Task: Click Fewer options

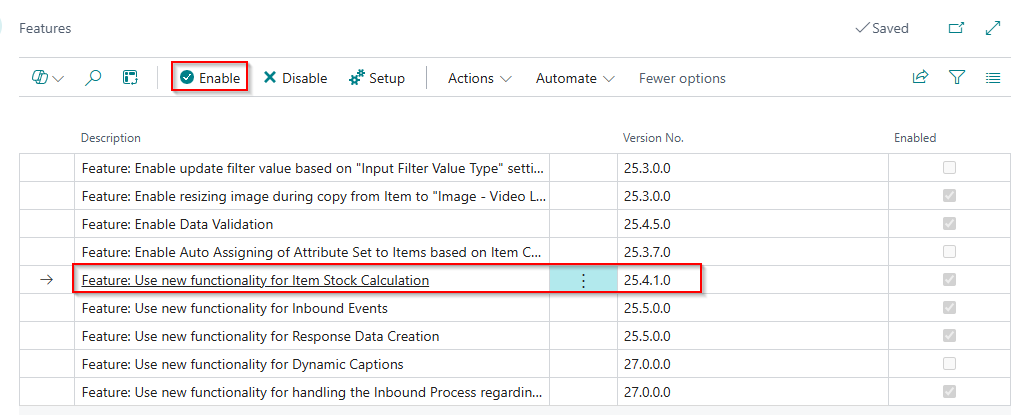Action: click(x=682, y=78)
